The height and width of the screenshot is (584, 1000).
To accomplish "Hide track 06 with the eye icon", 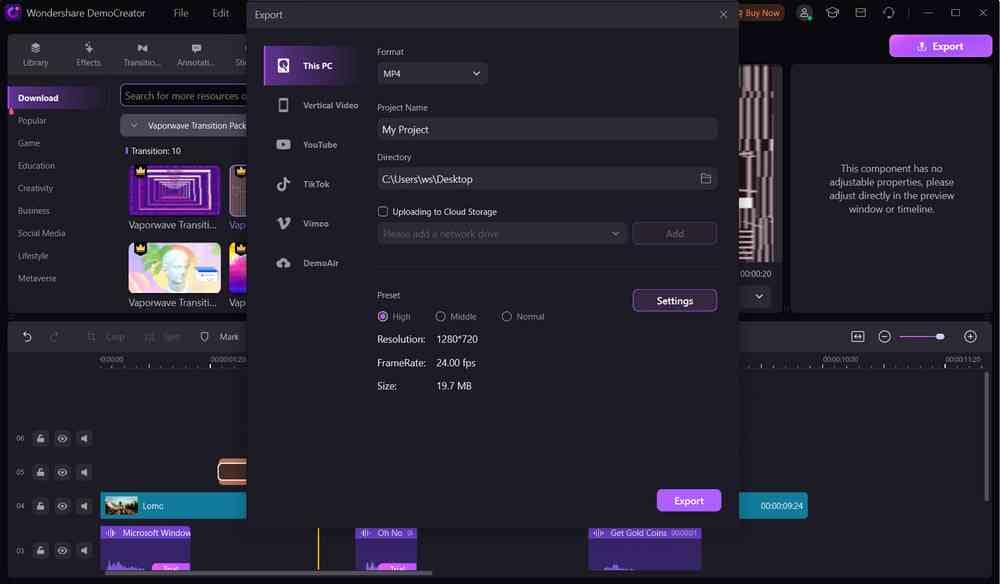I will [62, 438].
